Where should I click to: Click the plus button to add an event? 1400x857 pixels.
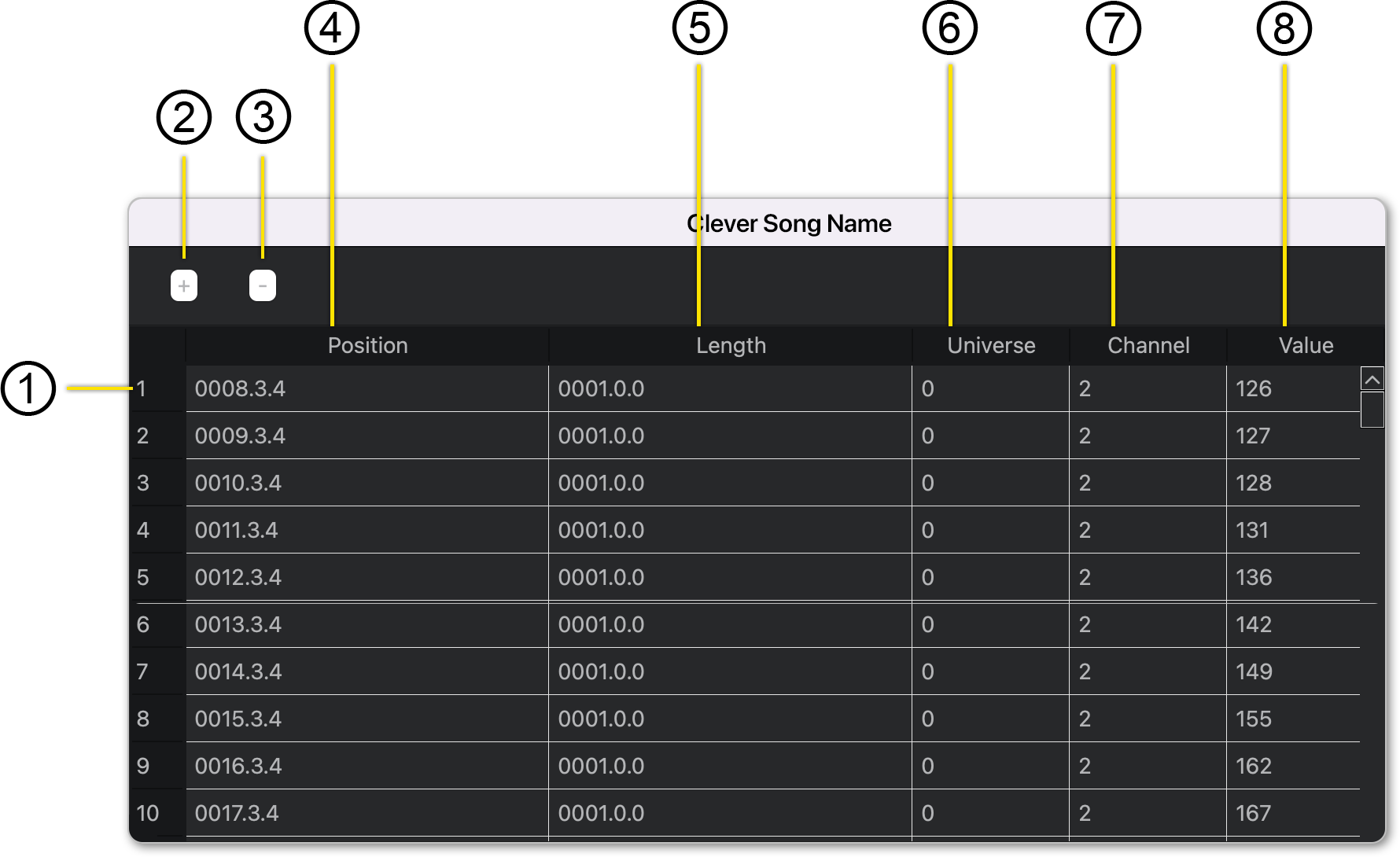184,285
